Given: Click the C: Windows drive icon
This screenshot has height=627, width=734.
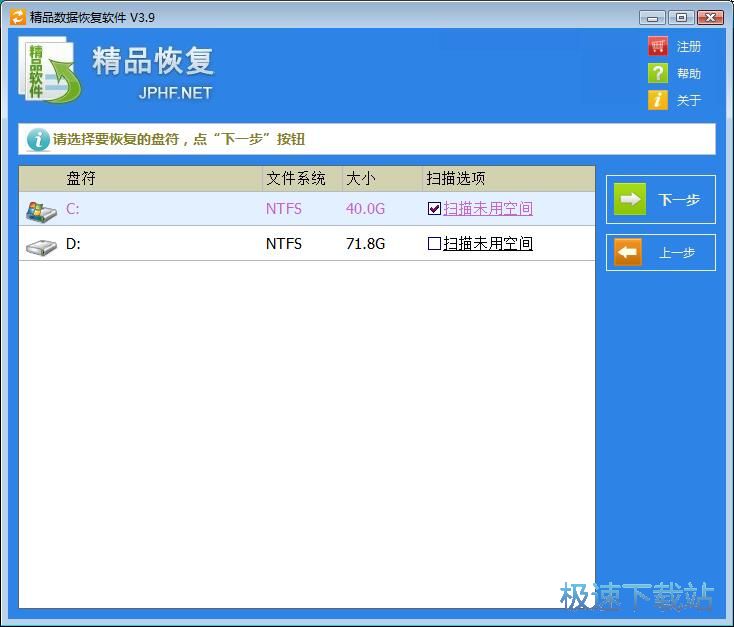Looking at the screenshot, I should [x=41, y=212].
